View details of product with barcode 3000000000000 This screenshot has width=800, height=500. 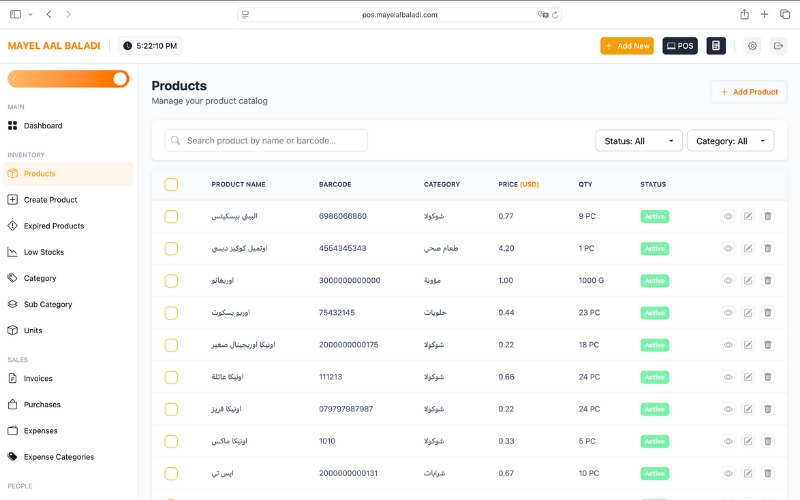point(728,281)
